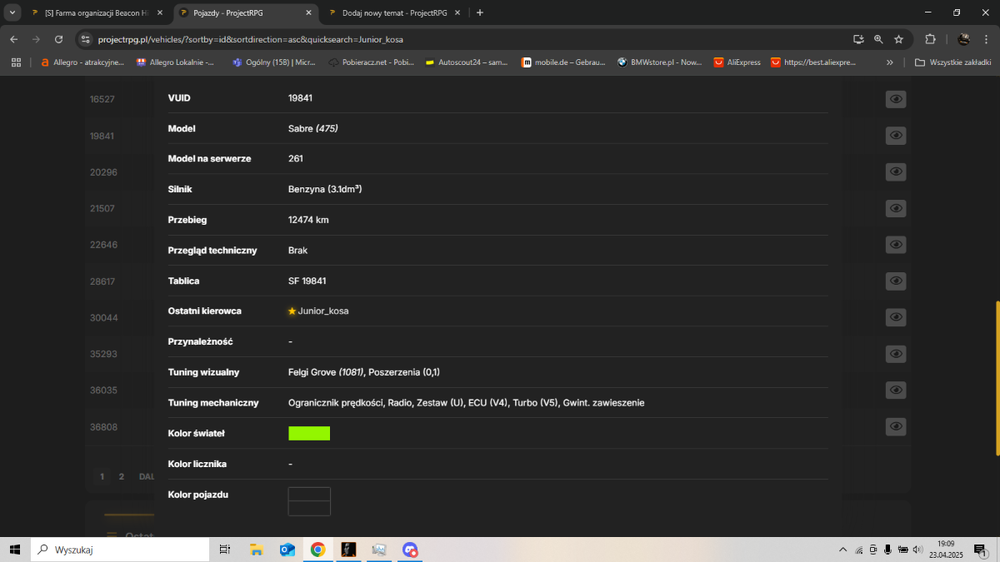Image resolution: width=1000 pixels, height=562 pixels.
Task: Reveal vehicle 36035 with eye icon
Action: click(895, 390)
